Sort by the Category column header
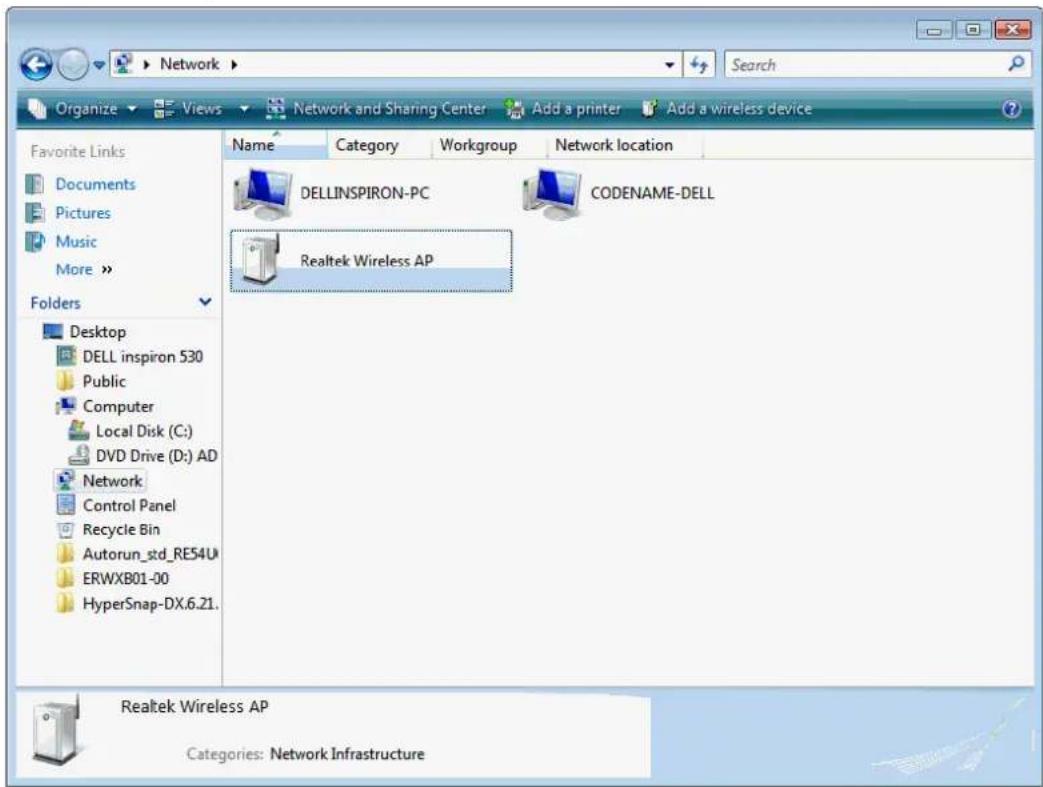 [379, 145]
